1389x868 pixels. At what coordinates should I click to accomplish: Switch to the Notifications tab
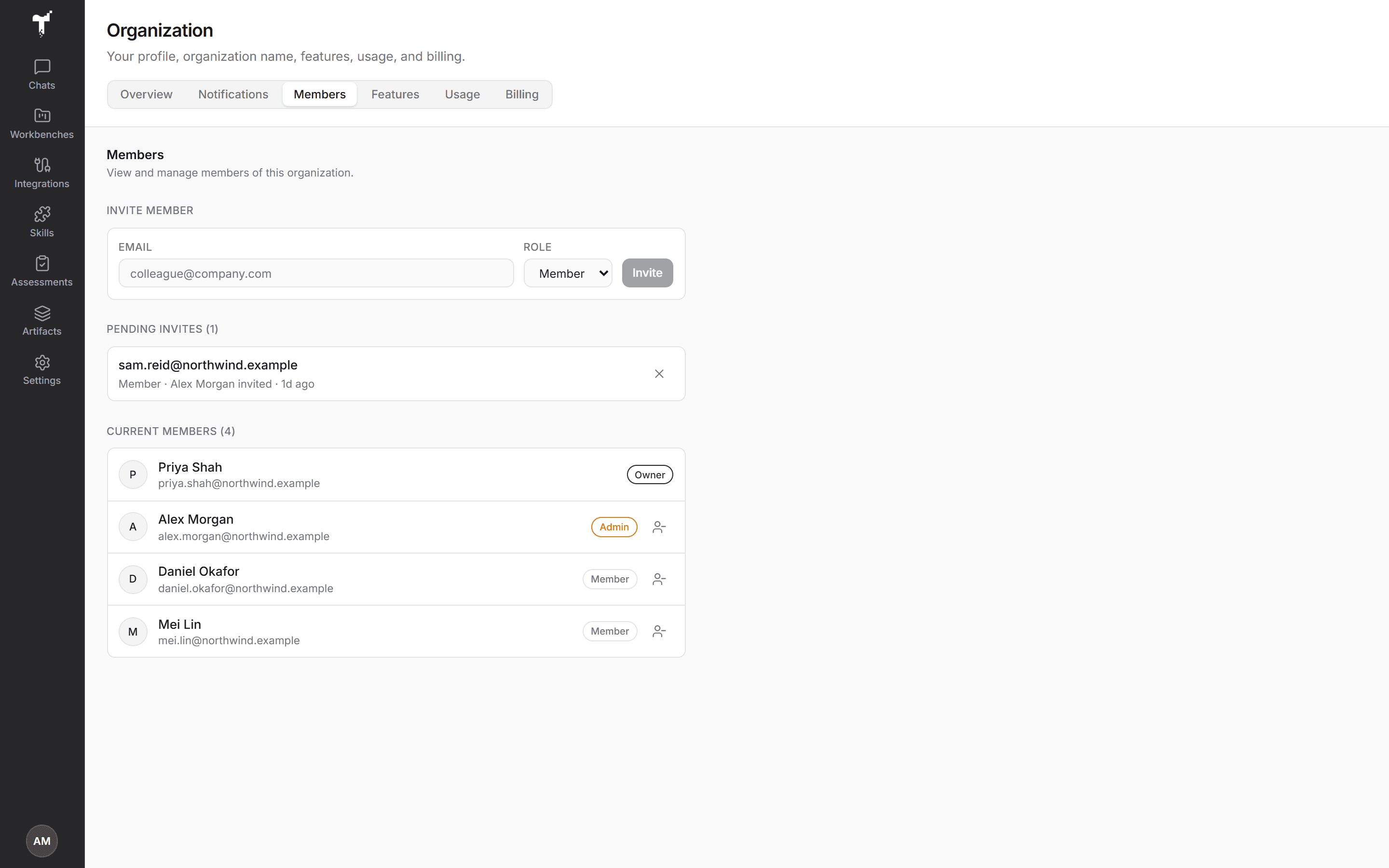tap(233, 94)
